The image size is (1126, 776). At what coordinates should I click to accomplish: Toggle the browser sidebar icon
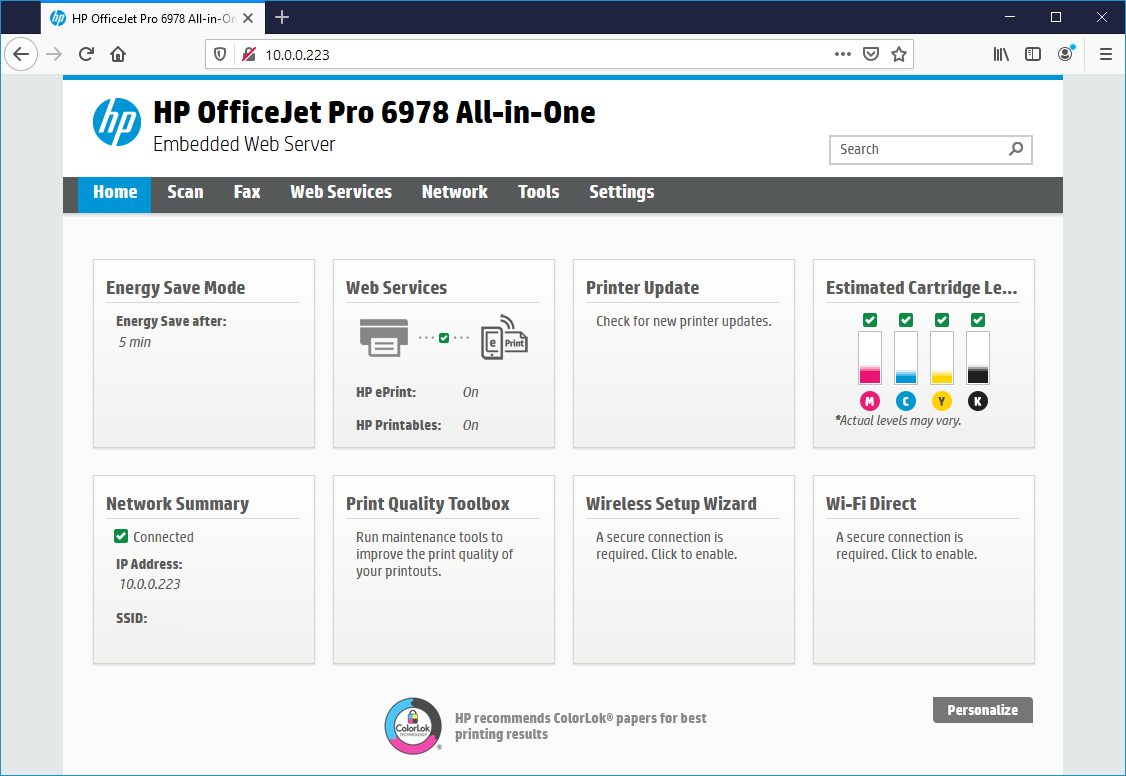tap(1033, 55)
